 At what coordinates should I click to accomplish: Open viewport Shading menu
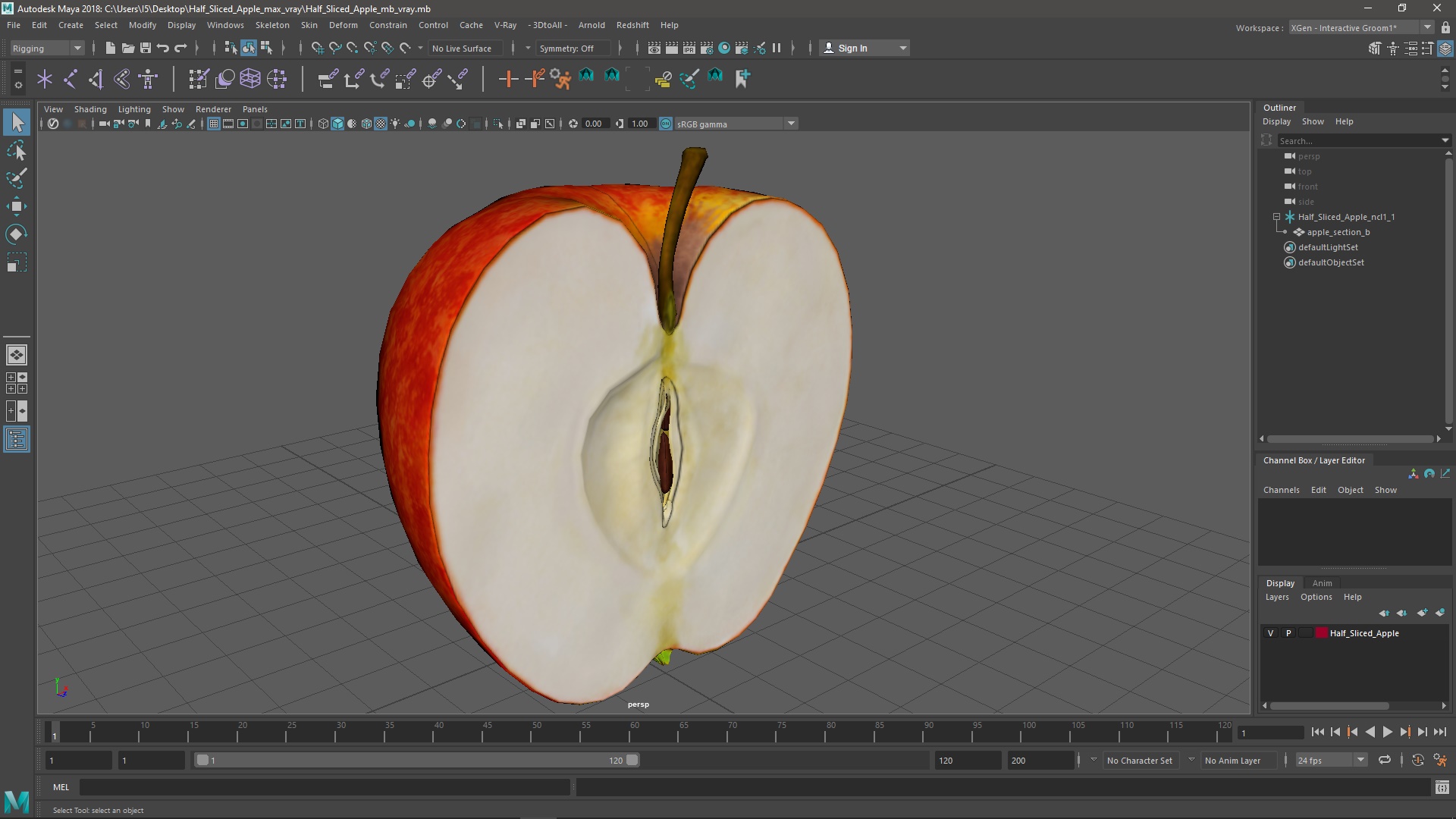click(x=90, y=109)
